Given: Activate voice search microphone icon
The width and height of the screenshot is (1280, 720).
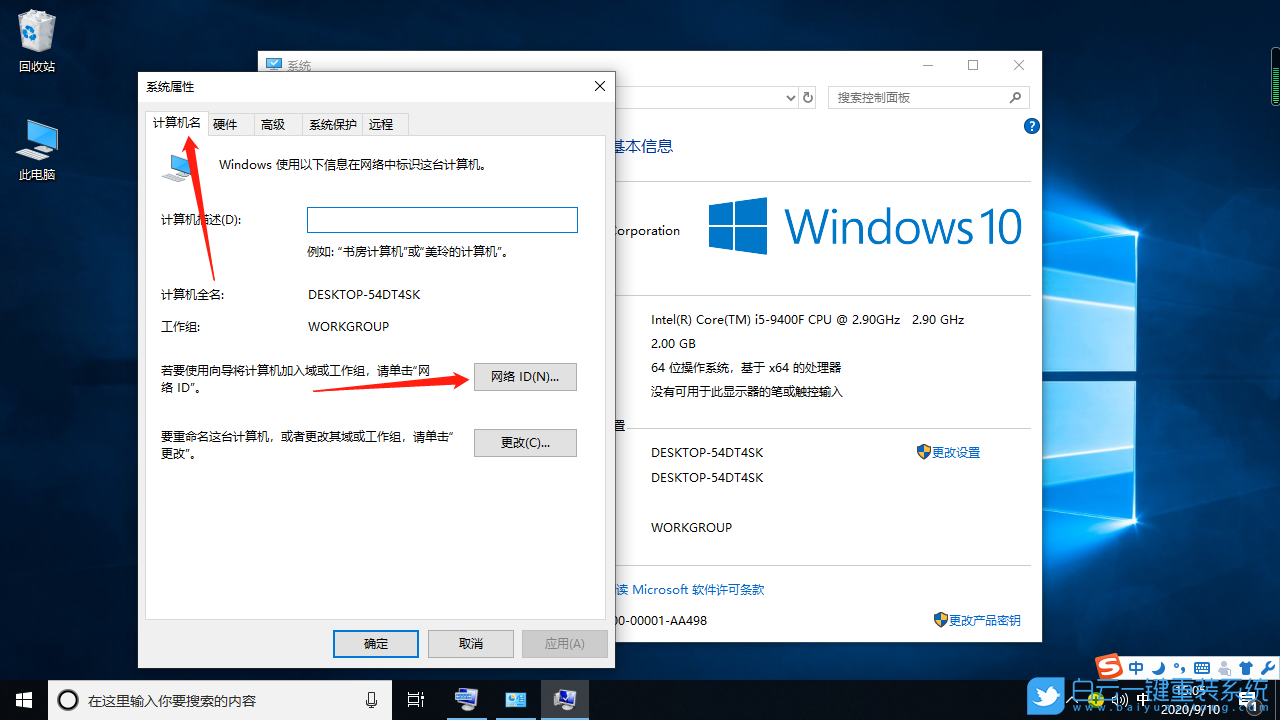Looking at the screenshot, I should 371,700.
